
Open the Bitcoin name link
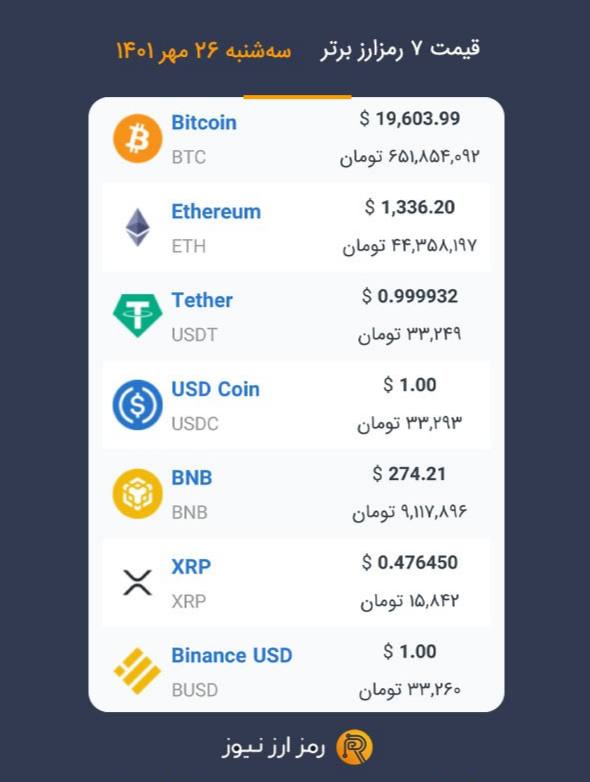pos(204,123)
